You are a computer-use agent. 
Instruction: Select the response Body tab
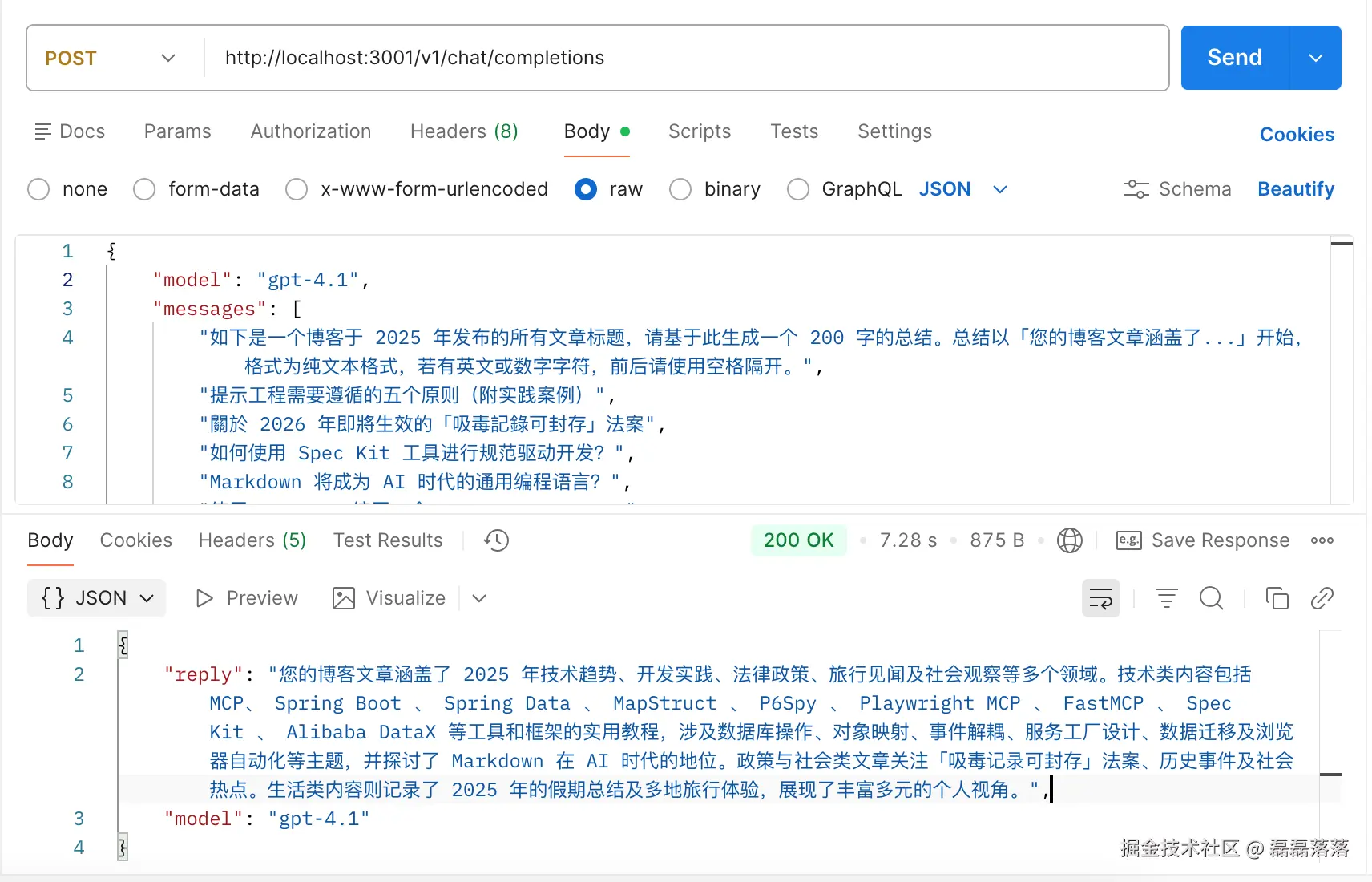pos(50,540)
